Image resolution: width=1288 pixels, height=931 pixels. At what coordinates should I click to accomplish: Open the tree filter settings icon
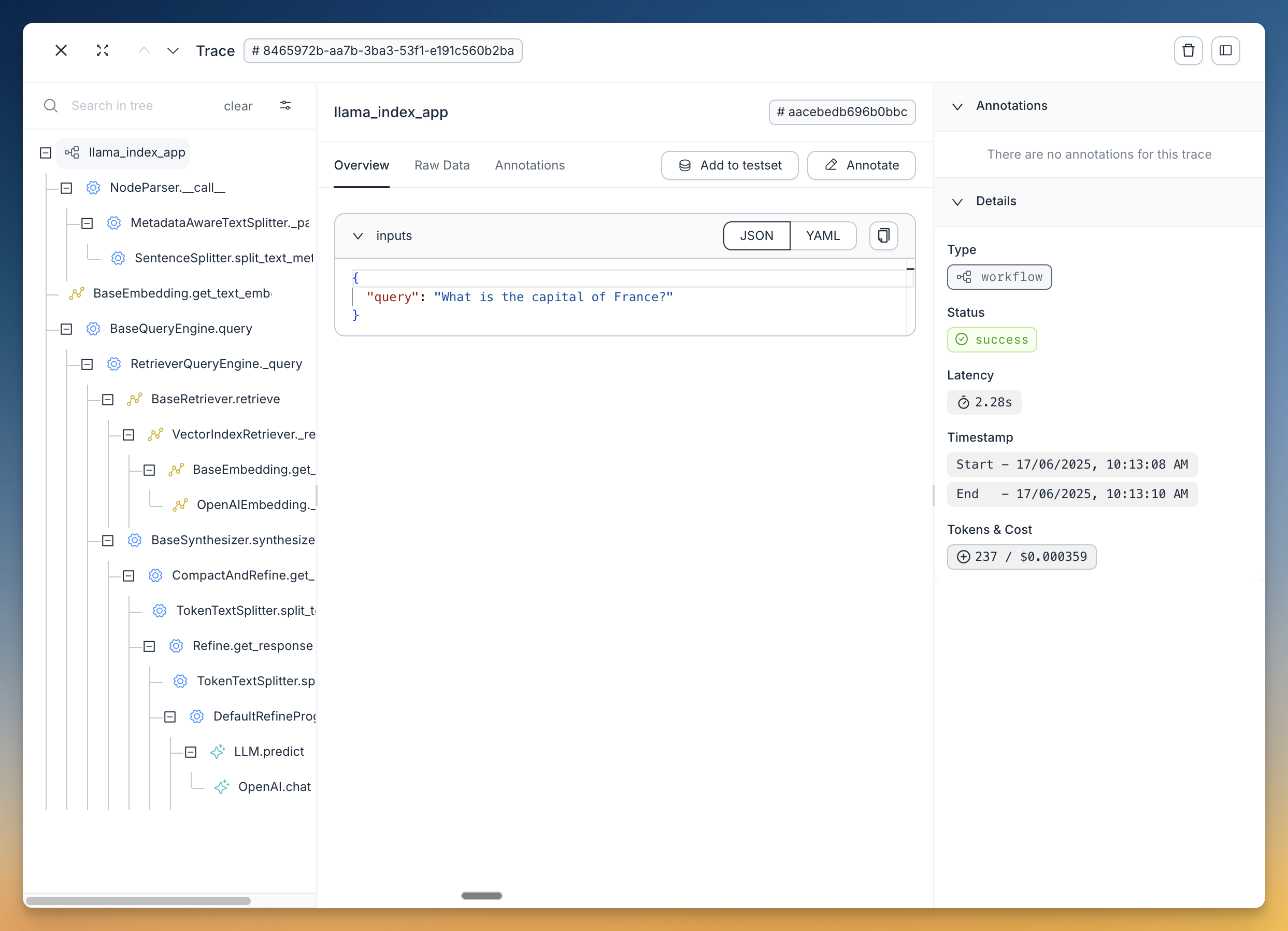tap(285, 105)
